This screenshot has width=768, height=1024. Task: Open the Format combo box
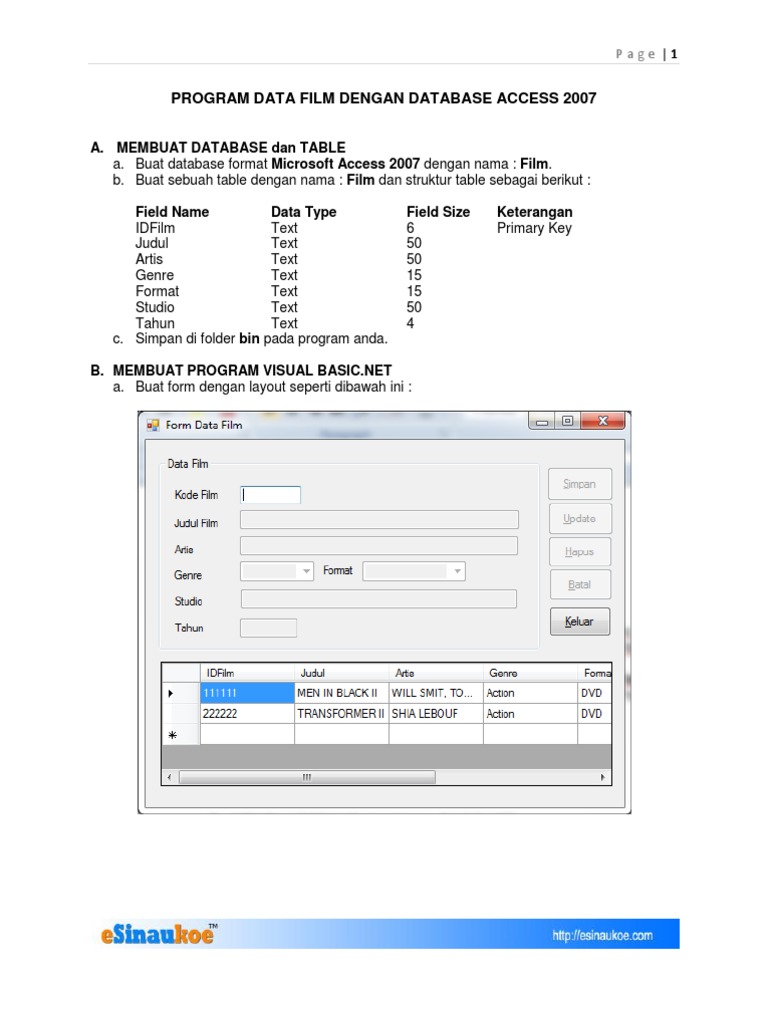(x=414, y=571)
